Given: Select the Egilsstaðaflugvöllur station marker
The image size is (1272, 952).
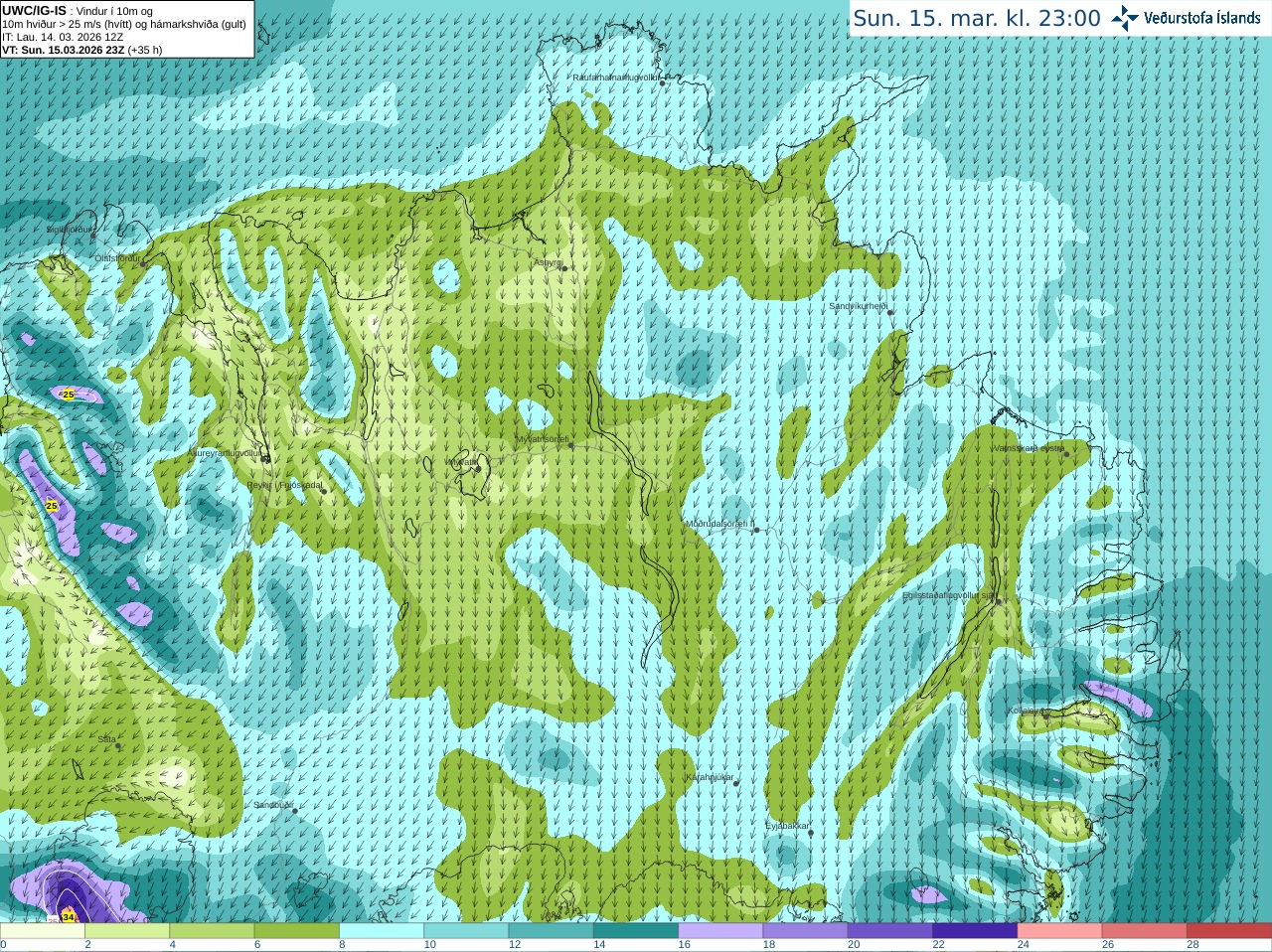Looking at the screenshot, I should point(999,601).
